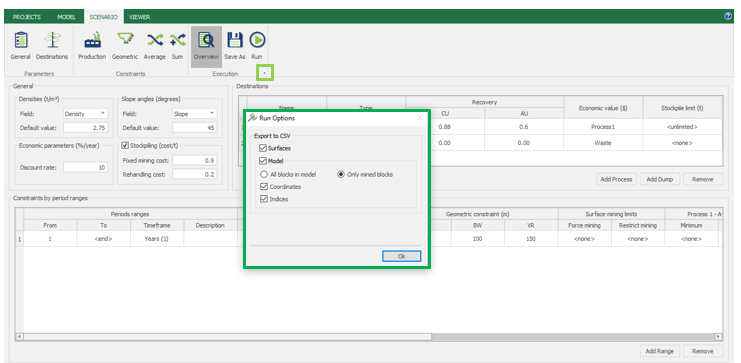741x363 pixels.
Task: Open the Geometric constraints icon
Action: [125, 41]
